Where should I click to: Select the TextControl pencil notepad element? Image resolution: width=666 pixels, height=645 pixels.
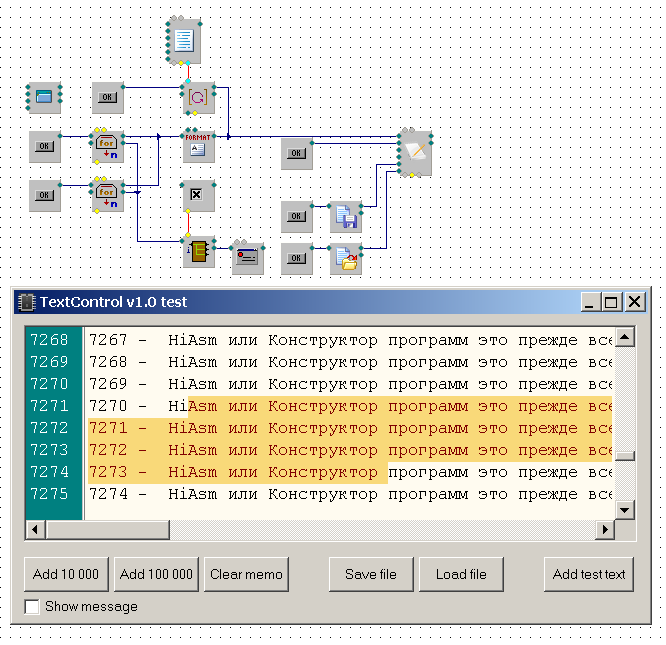click(x=415, y=153)
